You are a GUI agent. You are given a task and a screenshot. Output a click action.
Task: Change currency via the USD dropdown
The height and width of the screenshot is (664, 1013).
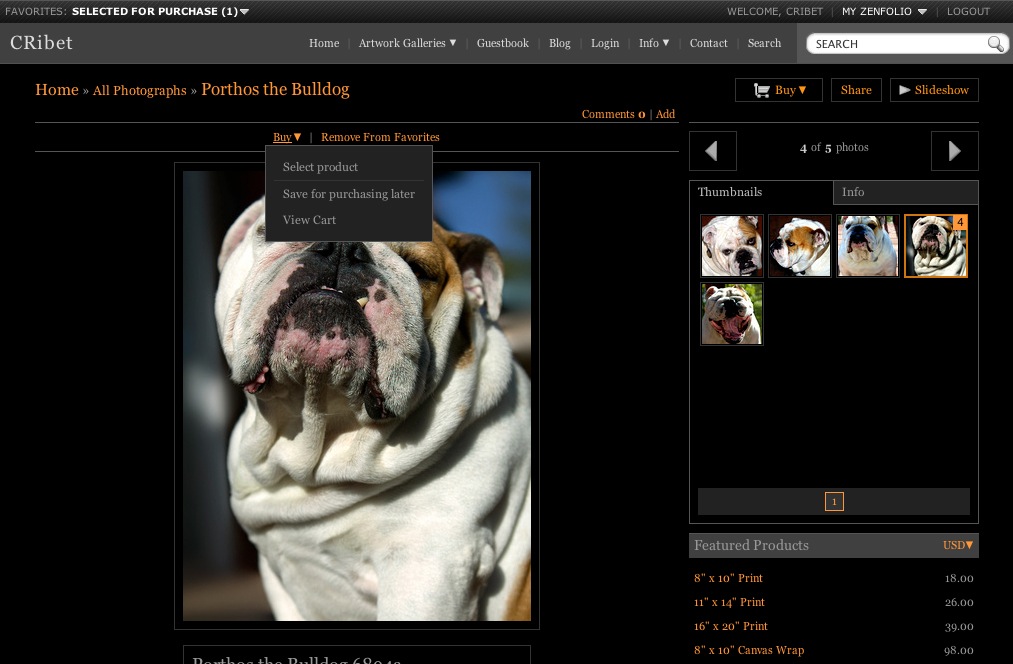pyautogui.click(x=956, y=545)
